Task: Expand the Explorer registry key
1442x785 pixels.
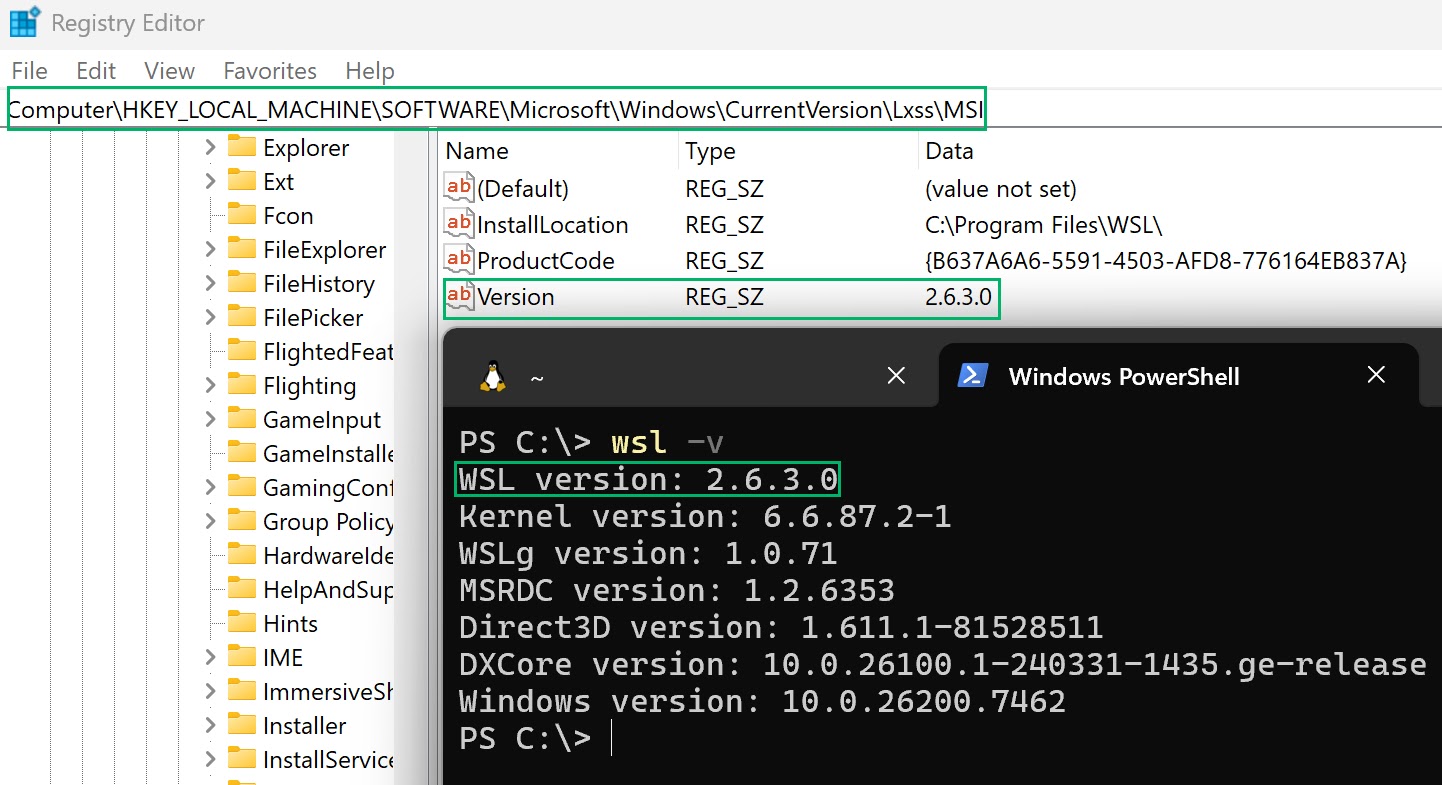Action: coord(210,148)
